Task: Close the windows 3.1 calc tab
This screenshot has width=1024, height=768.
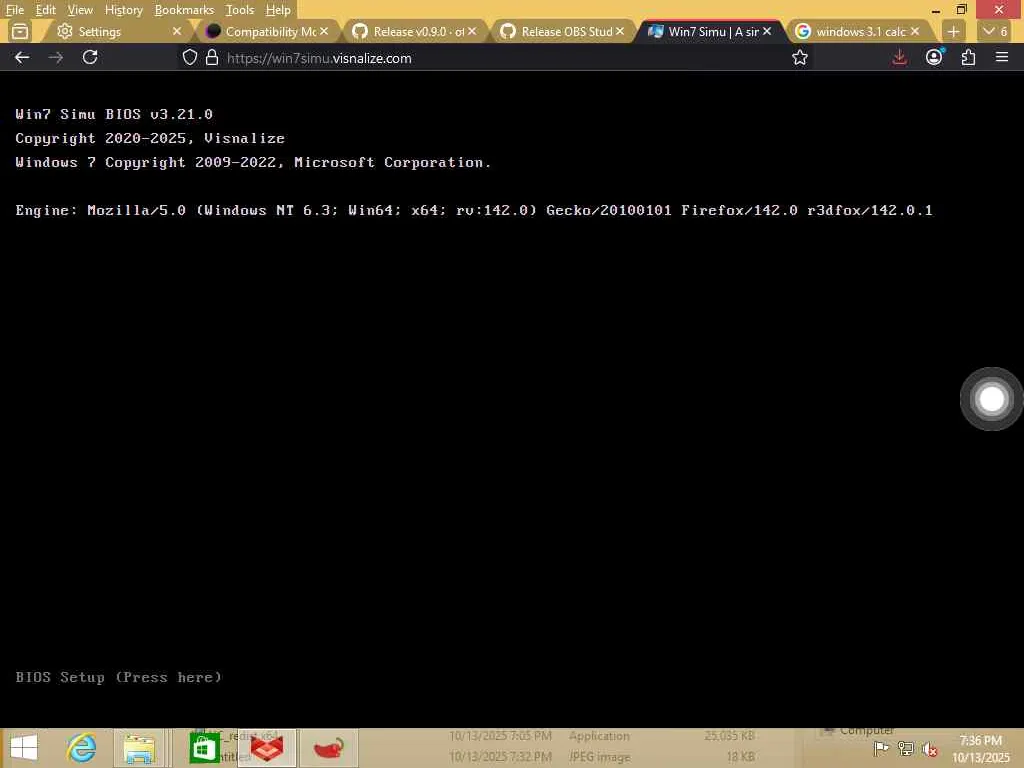Action: coord(914,31)
